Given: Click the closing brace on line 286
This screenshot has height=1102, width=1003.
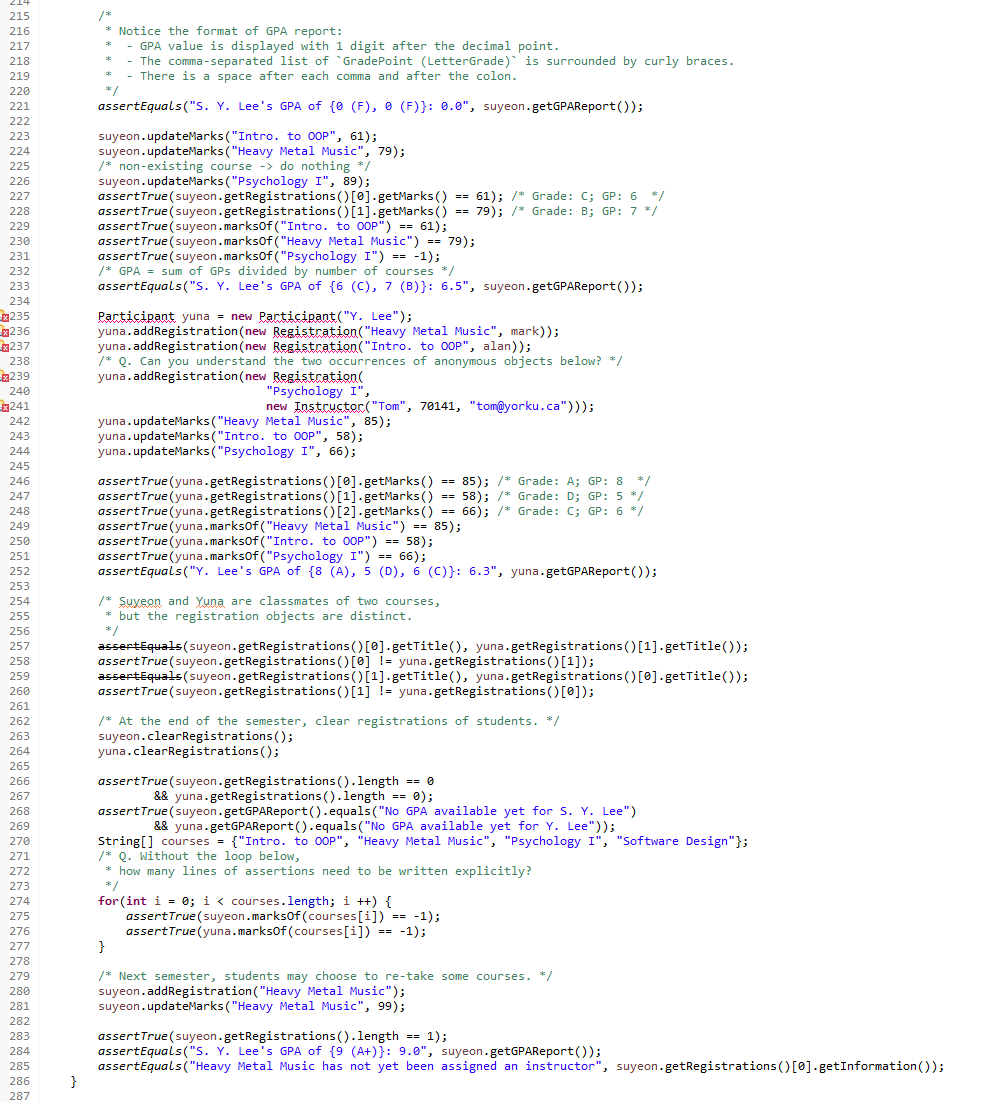Looking at the screenshot, I should point(71,1081).
